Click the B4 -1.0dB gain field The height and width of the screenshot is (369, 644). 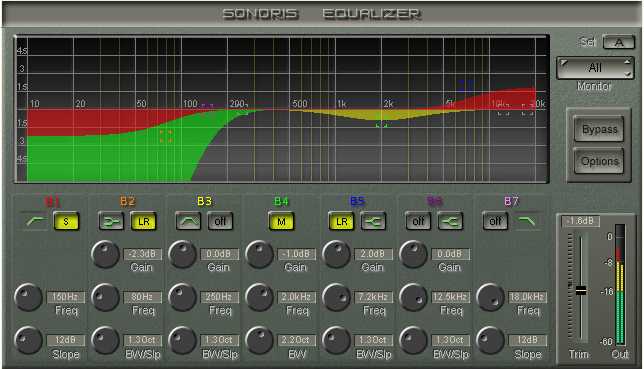[296, 254]
